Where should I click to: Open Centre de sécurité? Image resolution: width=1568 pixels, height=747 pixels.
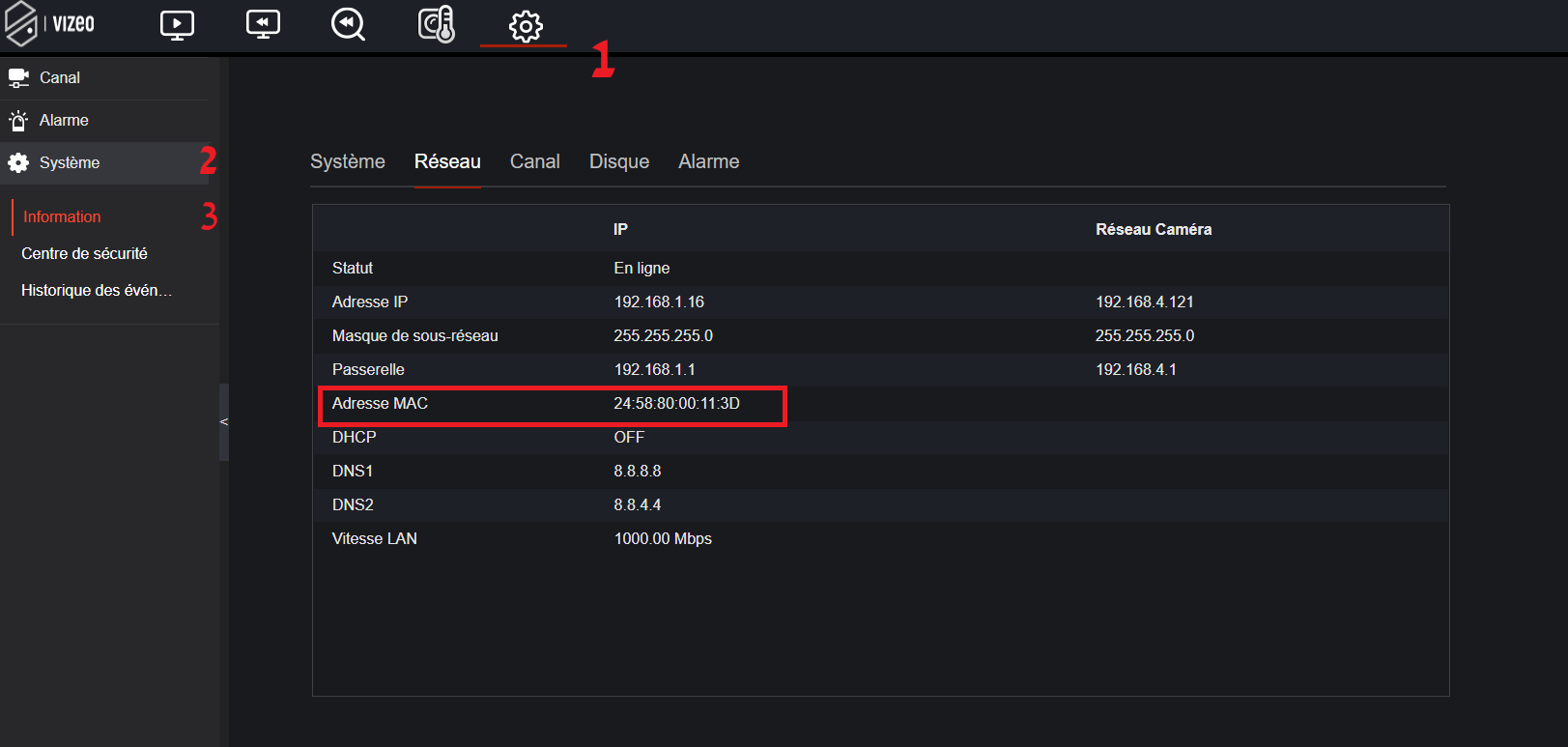click(x=84, y=253)
